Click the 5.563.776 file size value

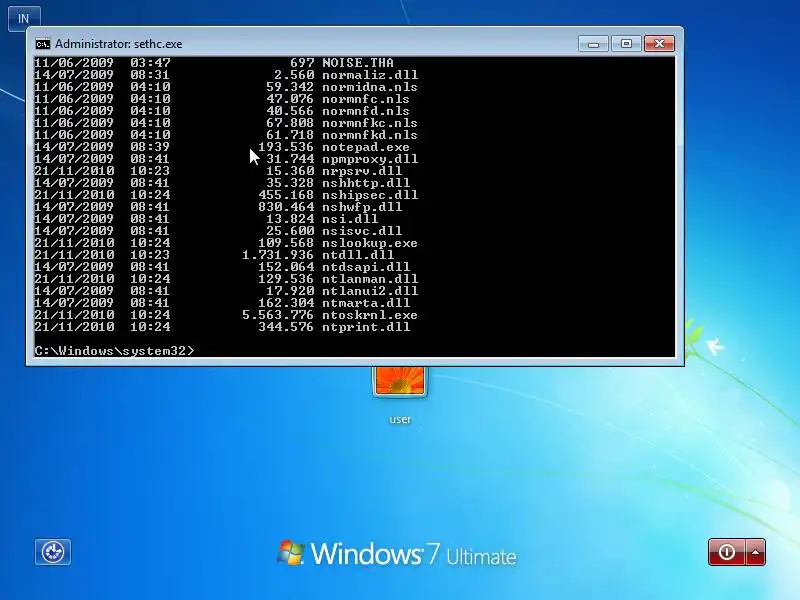click(278, 315)
